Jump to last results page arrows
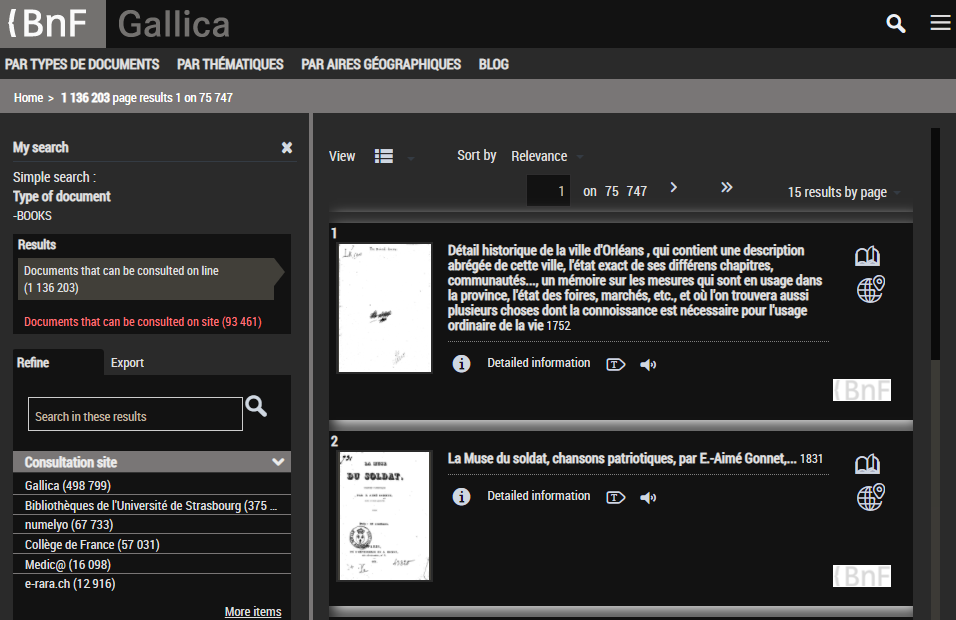 (x=726, y=187)
